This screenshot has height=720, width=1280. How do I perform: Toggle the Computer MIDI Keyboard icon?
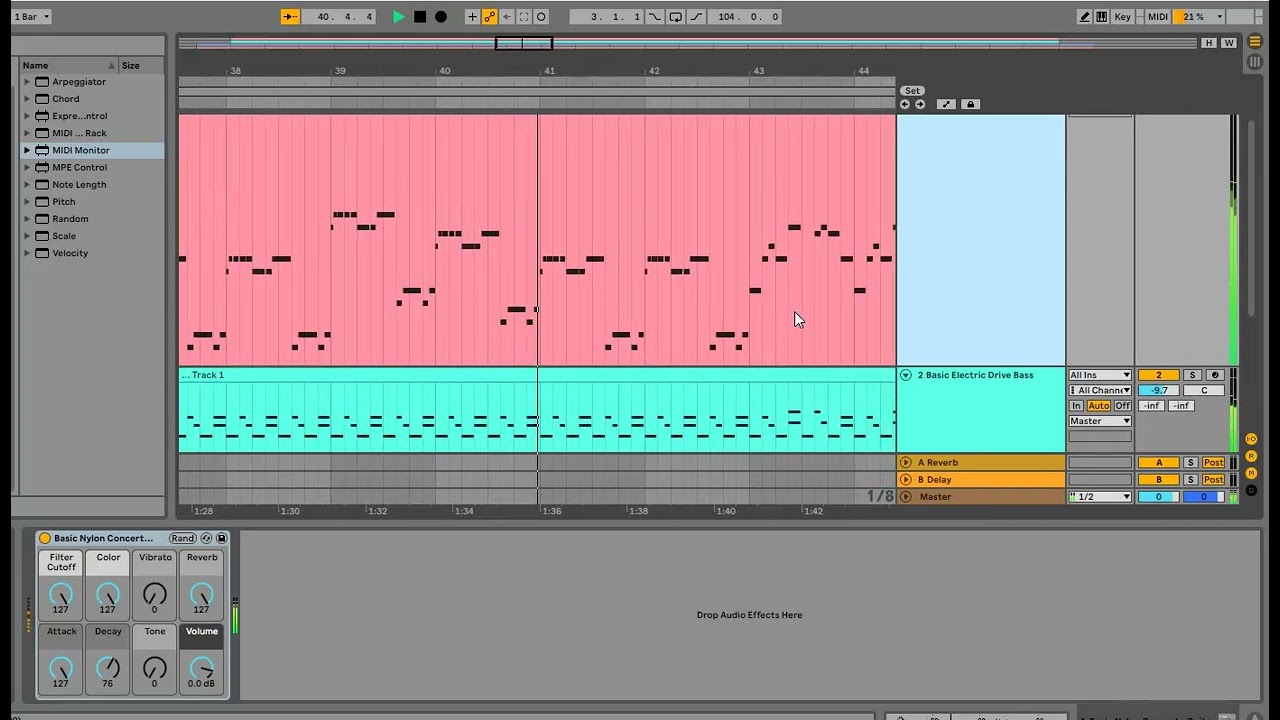coord(1102,17)
